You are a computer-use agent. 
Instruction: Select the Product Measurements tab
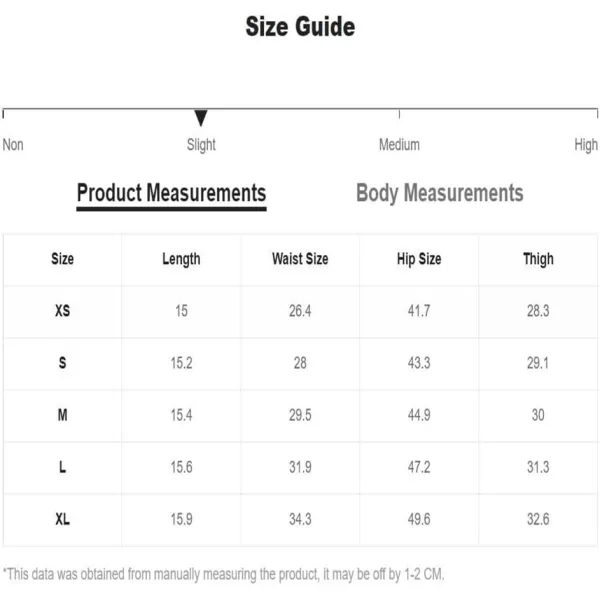tap(171, 193)
